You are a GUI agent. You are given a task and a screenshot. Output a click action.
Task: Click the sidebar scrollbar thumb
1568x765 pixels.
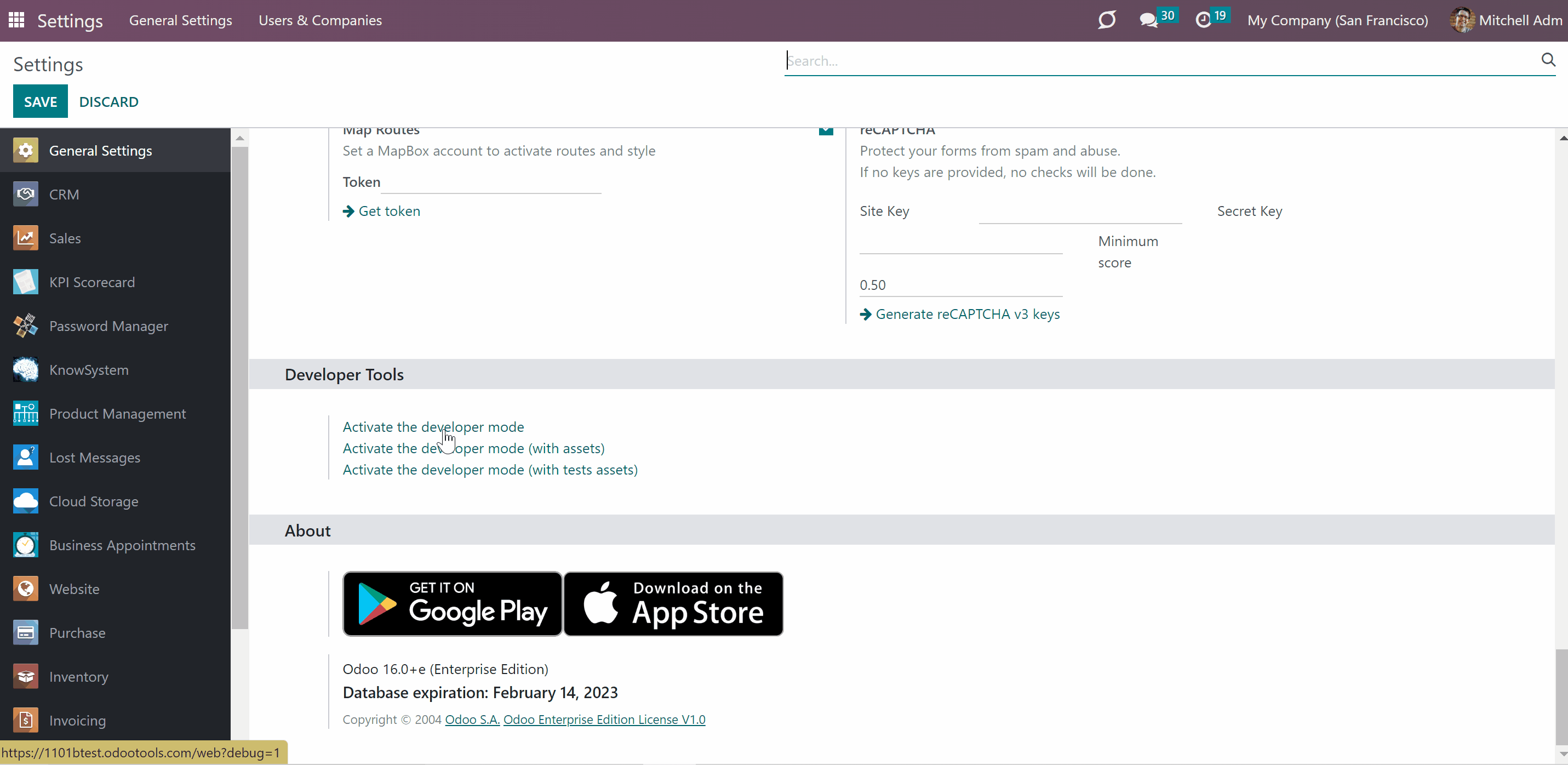tap(240, 388)
